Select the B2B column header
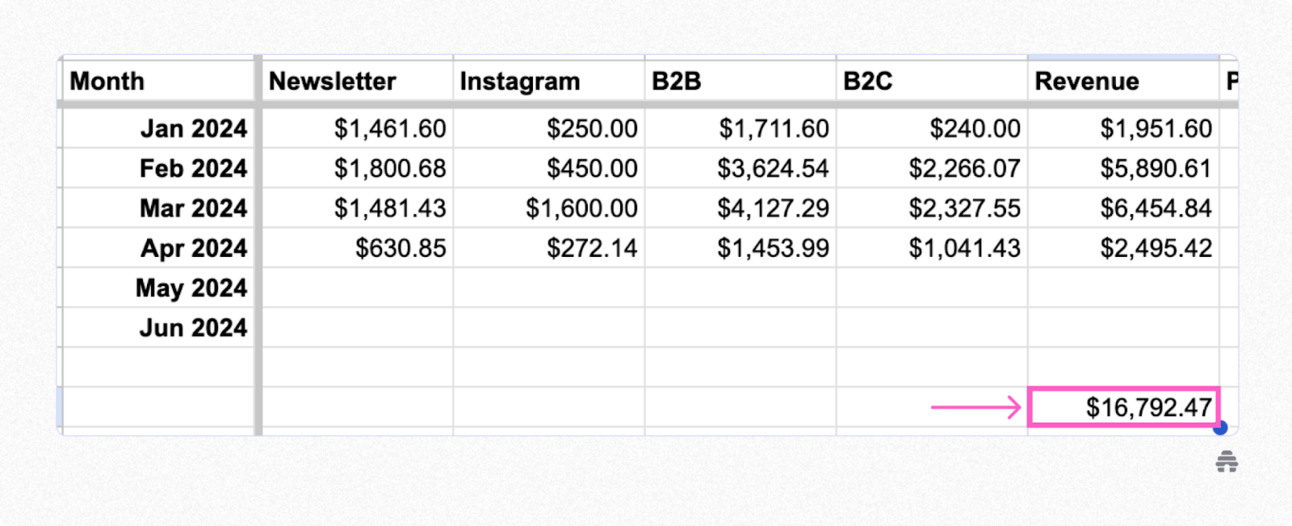 tap(740, 81)
